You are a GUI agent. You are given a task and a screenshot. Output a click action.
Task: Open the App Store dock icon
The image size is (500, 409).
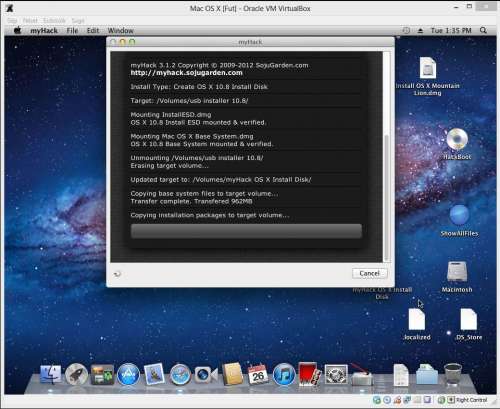128,375
